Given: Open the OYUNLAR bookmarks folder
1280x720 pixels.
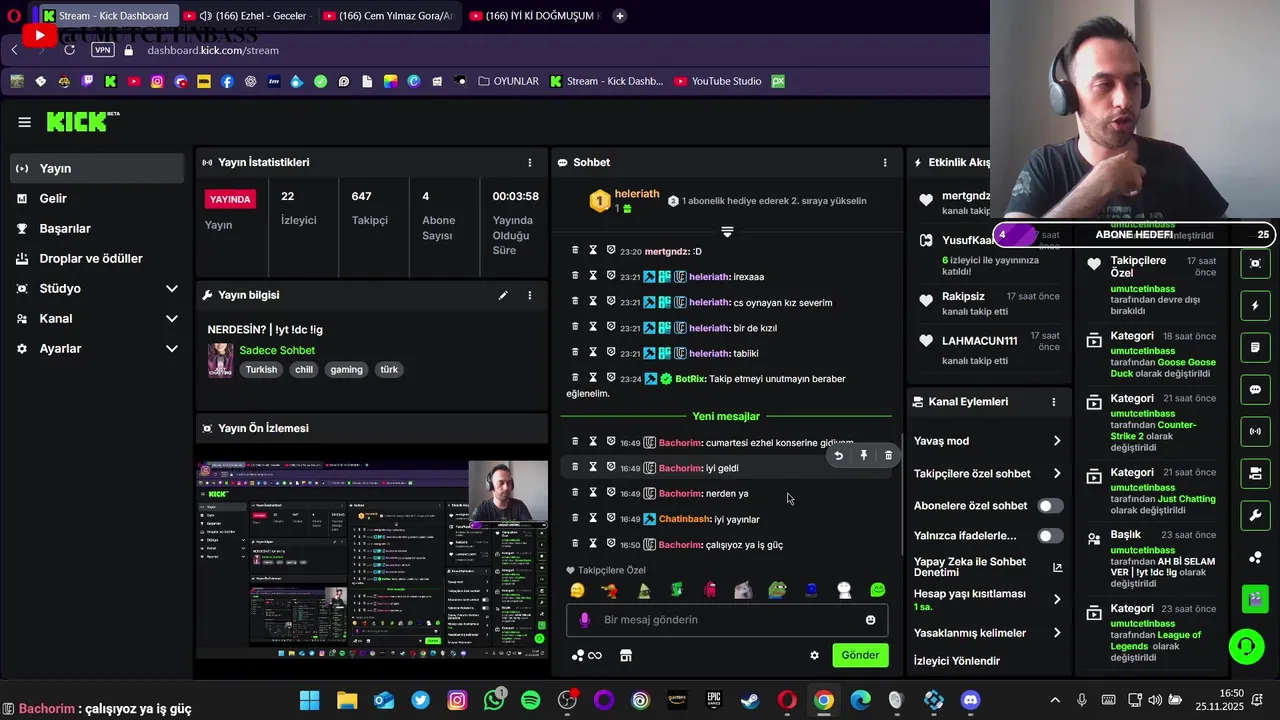Looking at the screenshot, I should 508,81.
